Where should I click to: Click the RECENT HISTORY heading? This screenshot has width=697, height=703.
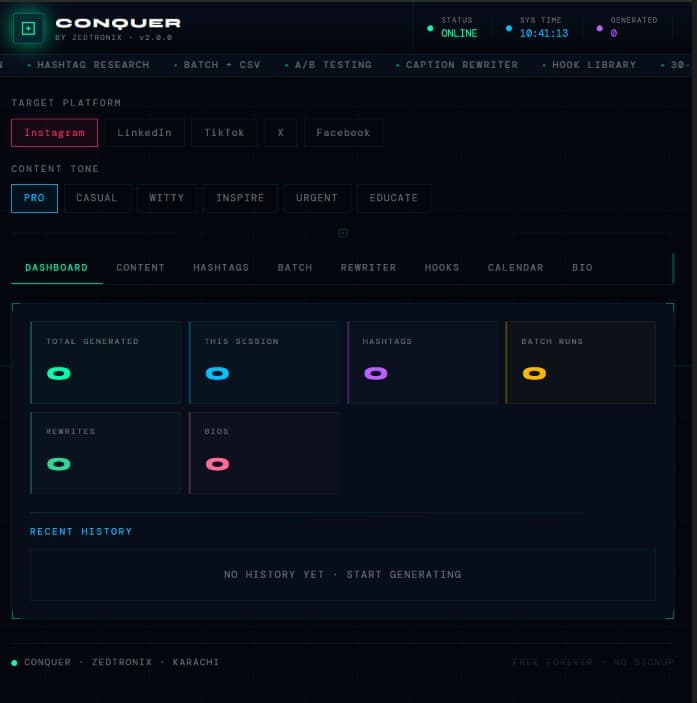tap(81, 532)
